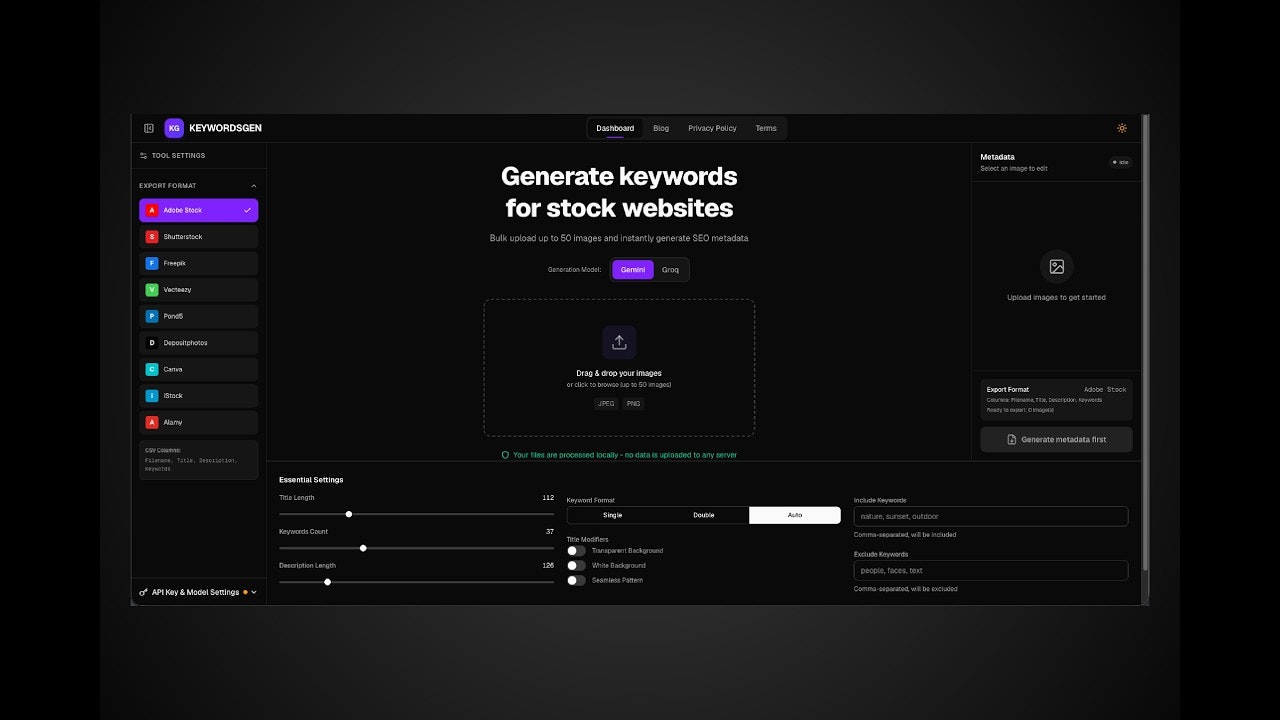The image size is (1280, 720).
Task: Click the JPEG format tag
Action: tap(605, 404)
